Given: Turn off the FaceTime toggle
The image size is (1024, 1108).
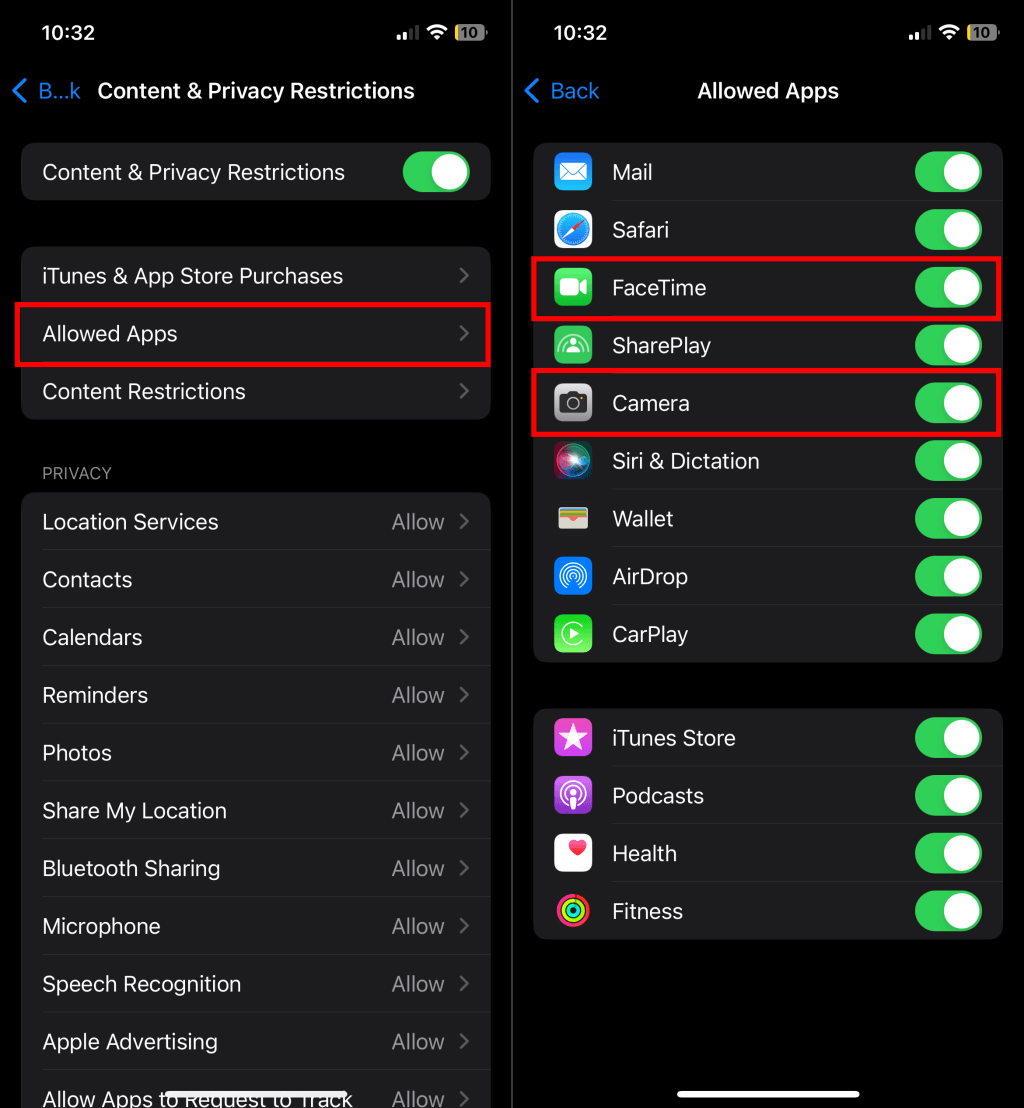Looking at the screenshot, I should click(948, 288).
